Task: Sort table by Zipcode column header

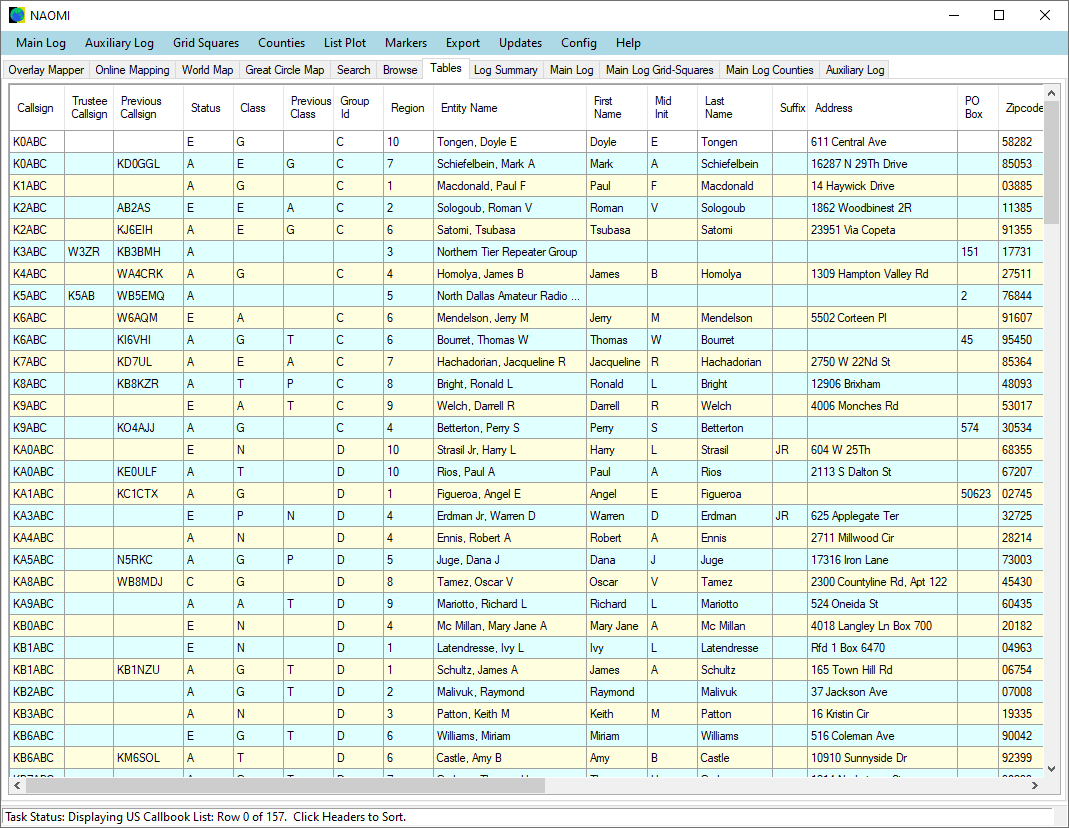Action: click(1021, 108)
